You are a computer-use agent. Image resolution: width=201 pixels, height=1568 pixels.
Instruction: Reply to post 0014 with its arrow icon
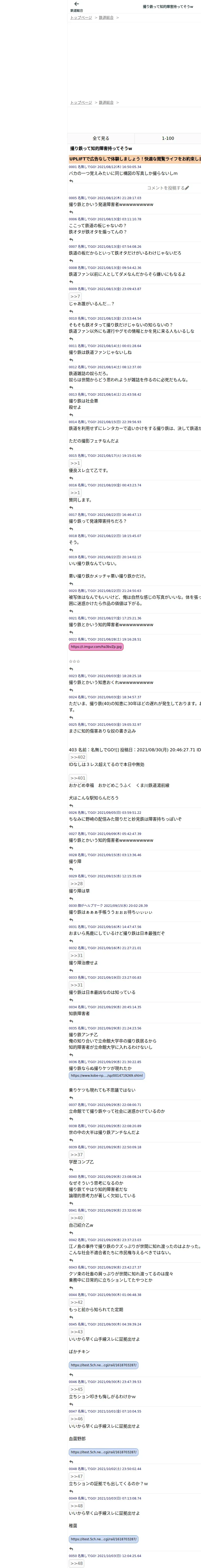[x=71, y=449]
